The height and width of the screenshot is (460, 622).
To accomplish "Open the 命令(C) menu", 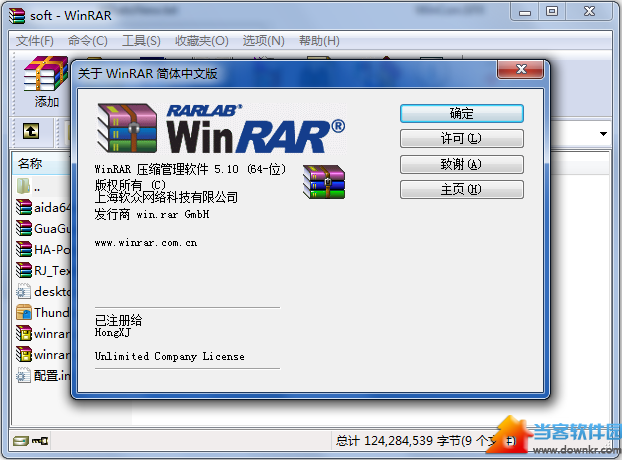I will click(88, 40).
